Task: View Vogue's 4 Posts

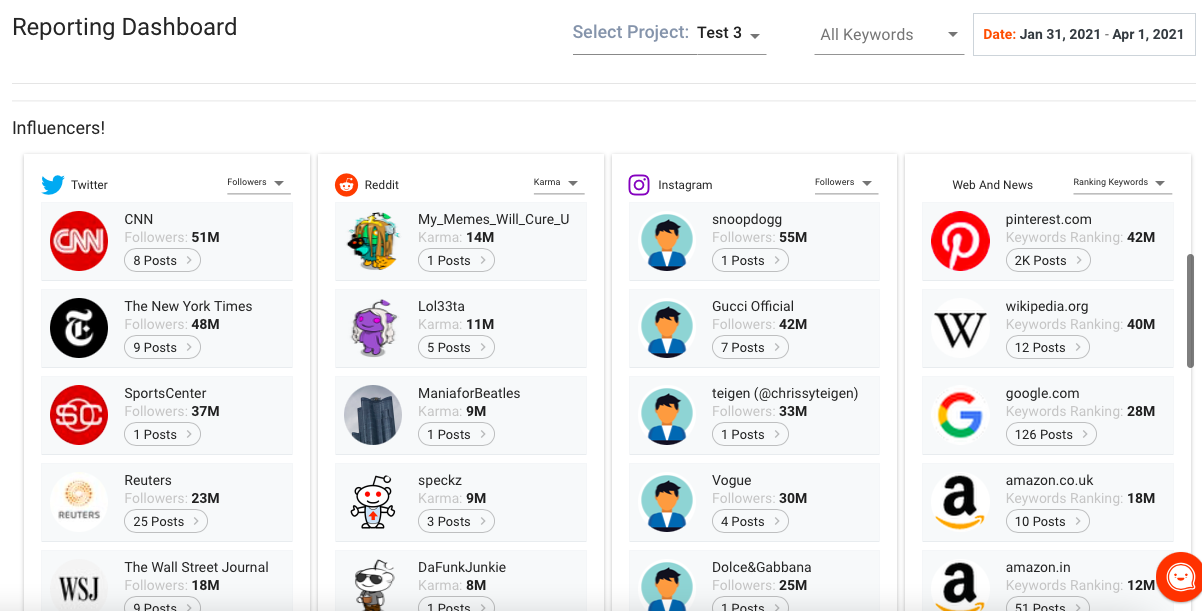Action: 750,522
